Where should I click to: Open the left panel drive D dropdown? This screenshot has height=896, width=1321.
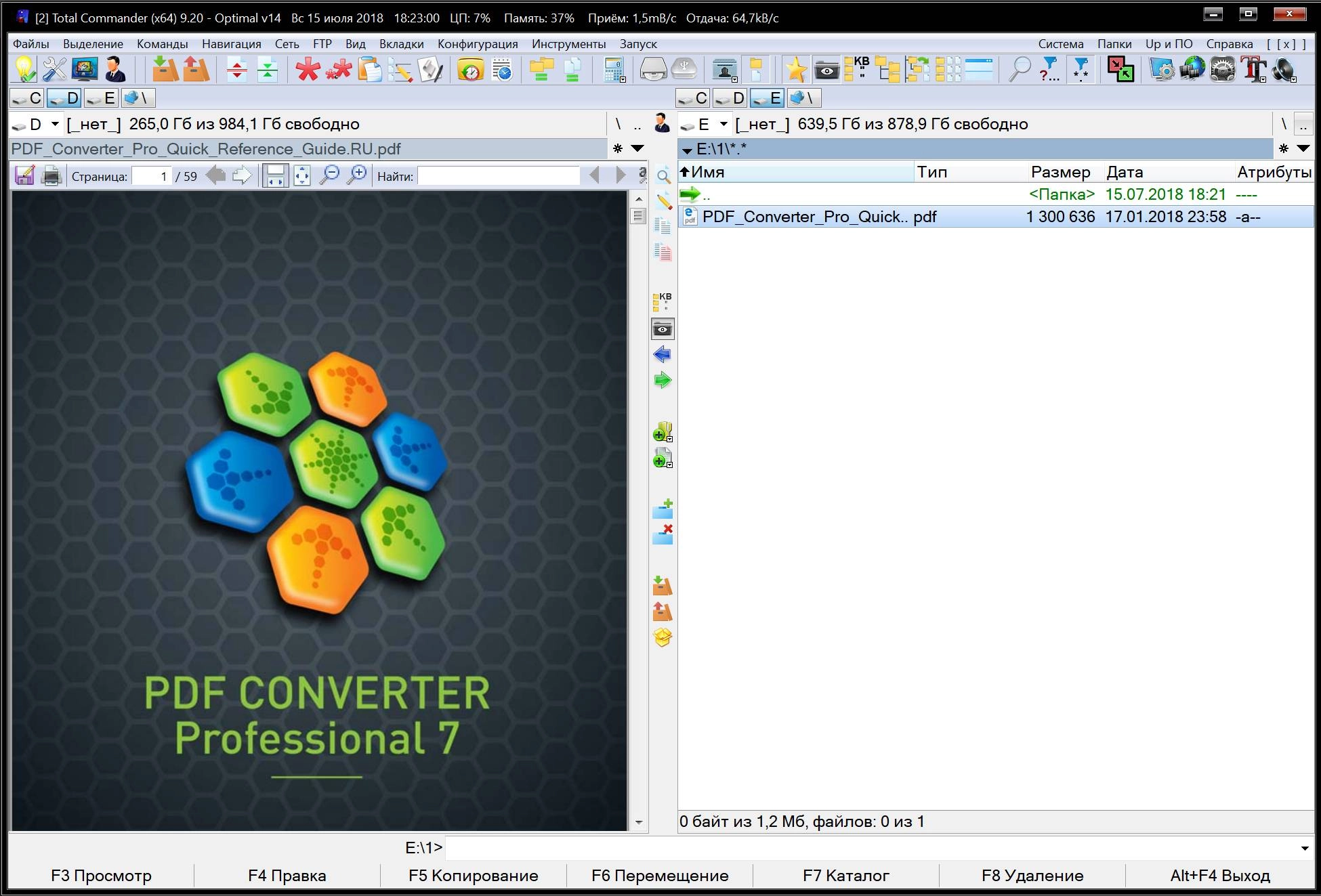click(x=55, y=124)
